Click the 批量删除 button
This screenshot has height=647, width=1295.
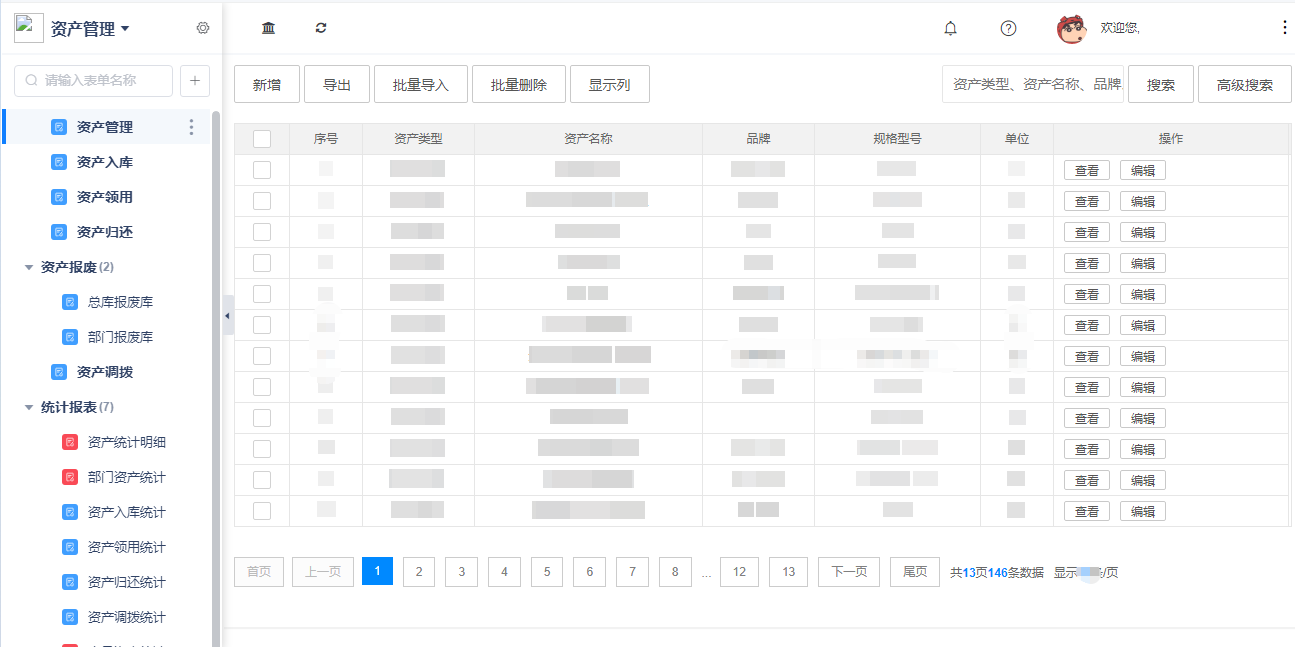519,85
